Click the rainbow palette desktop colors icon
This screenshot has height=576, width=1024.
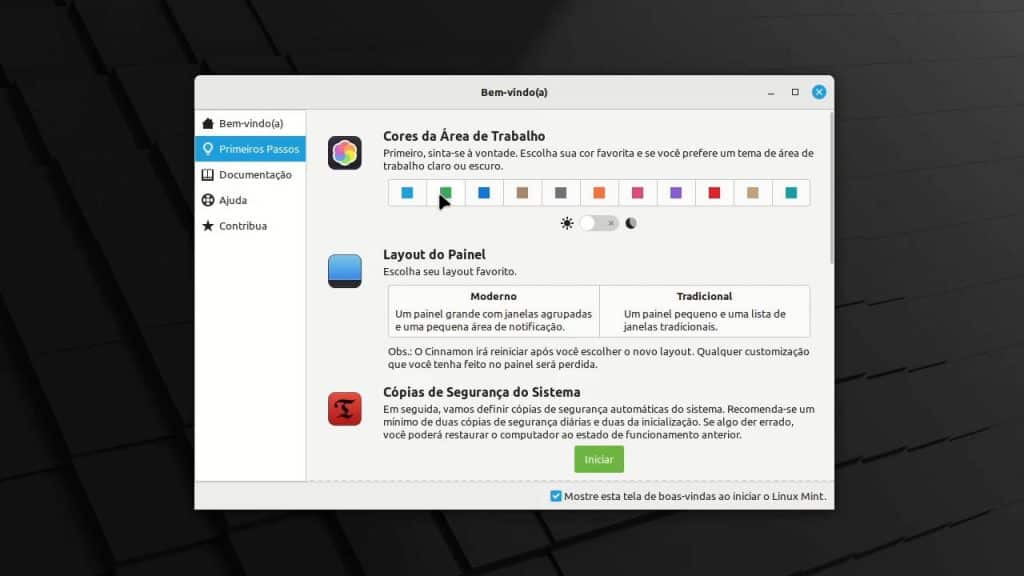point(344,150)
